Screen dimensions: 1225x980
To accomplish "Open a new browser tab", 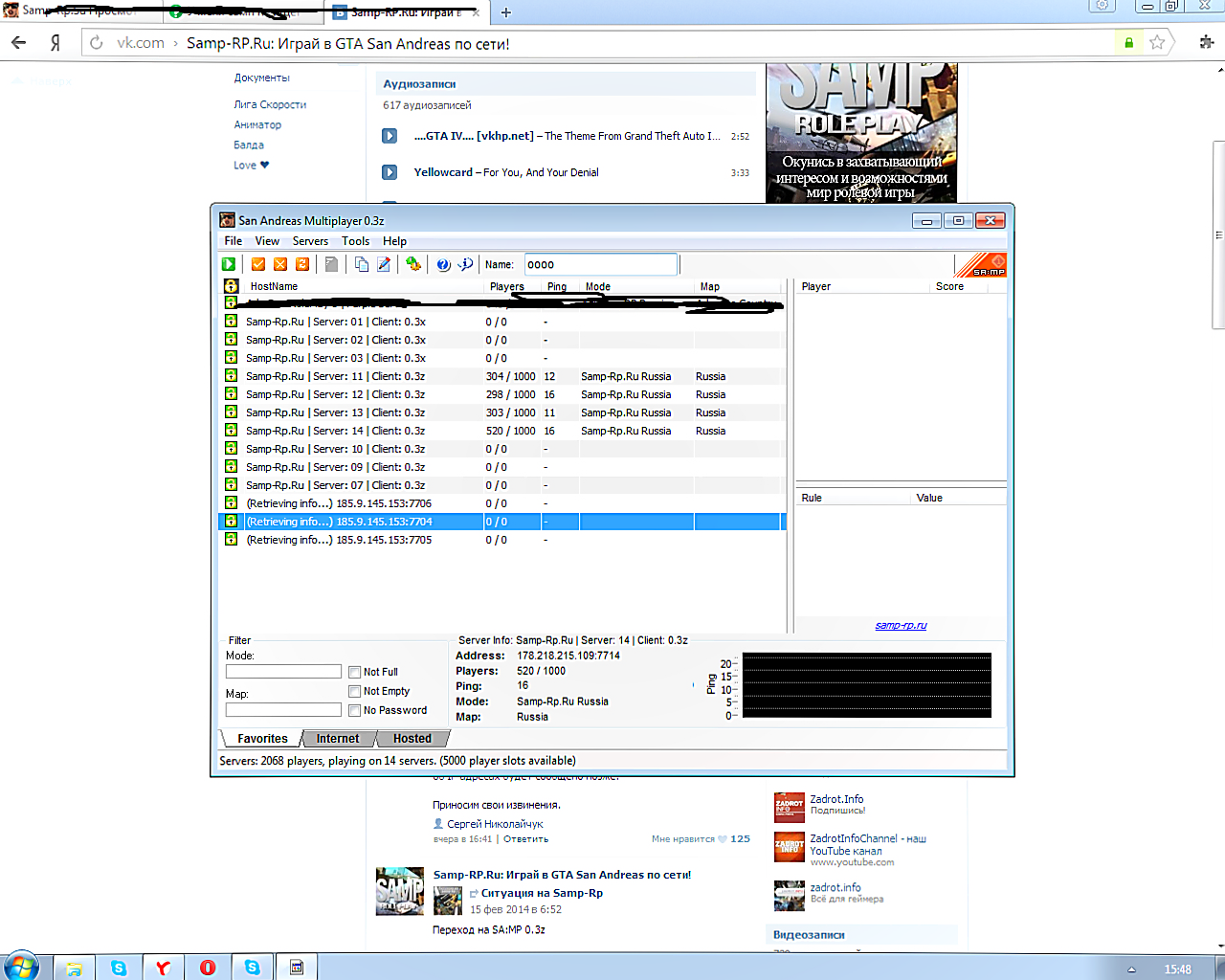I will pos(506,12).
